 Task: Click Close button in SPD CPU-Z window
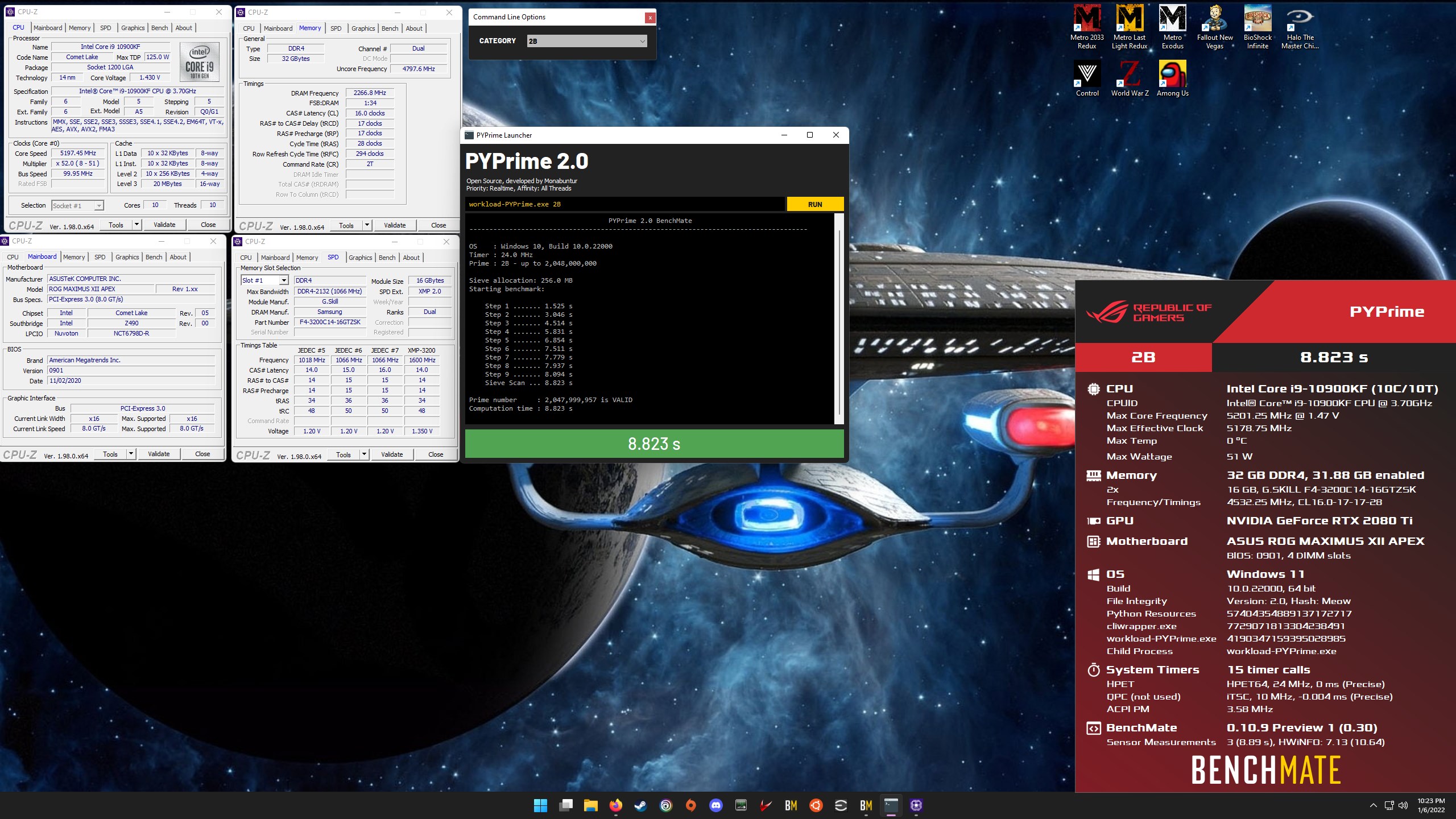(436, 454)
